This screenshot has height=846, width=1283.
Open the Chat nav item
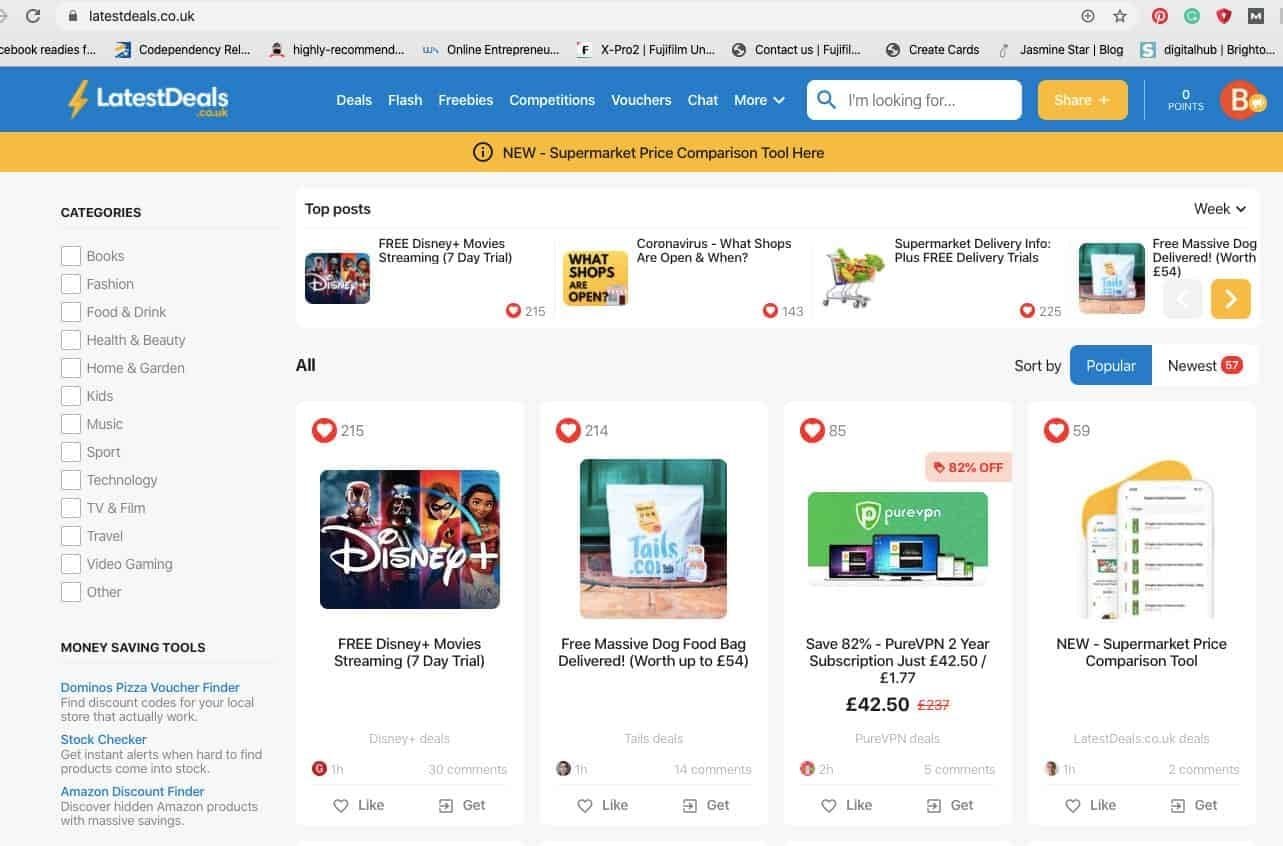pyautogui.click(x=703, y=100)
